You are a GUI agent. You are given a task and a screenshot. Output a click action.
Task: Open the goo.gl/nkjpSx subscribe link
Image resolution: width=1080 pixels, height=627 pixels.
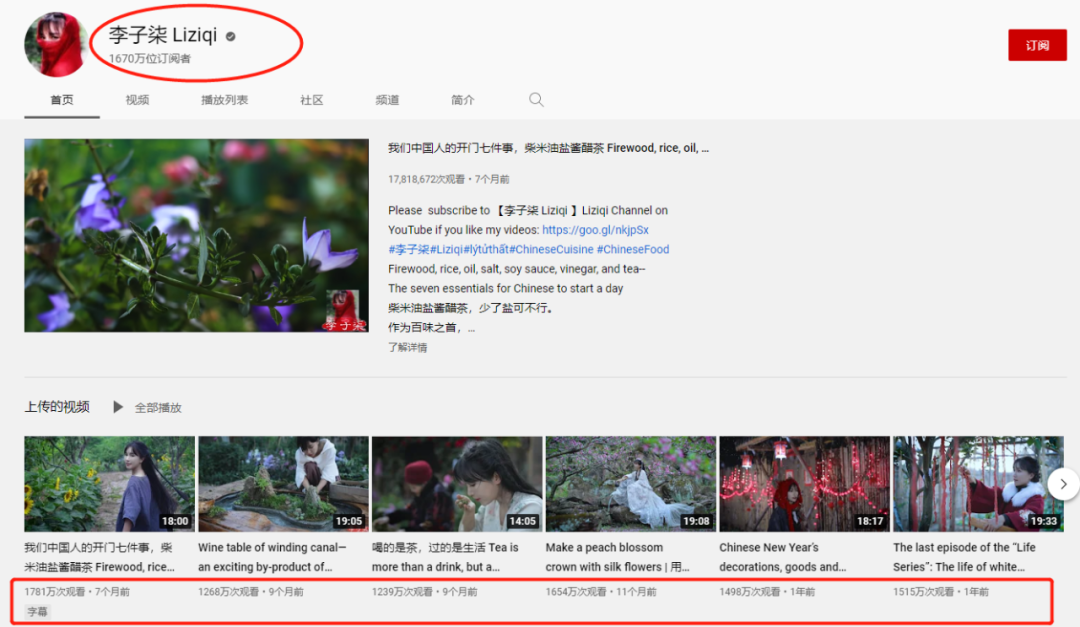(x=595, y=229)
